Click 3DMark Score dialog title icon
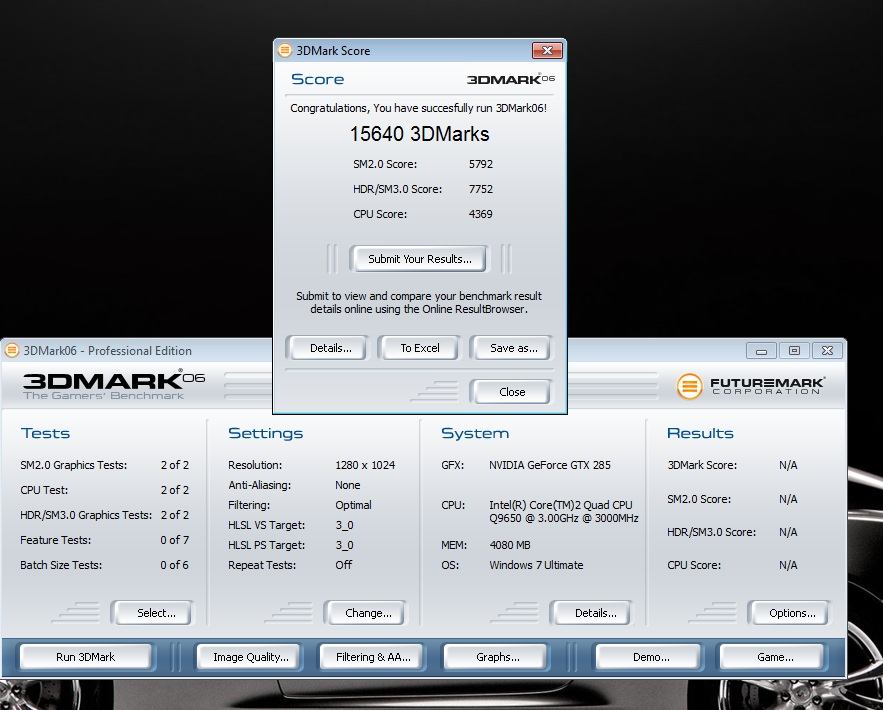 point(285,50)
